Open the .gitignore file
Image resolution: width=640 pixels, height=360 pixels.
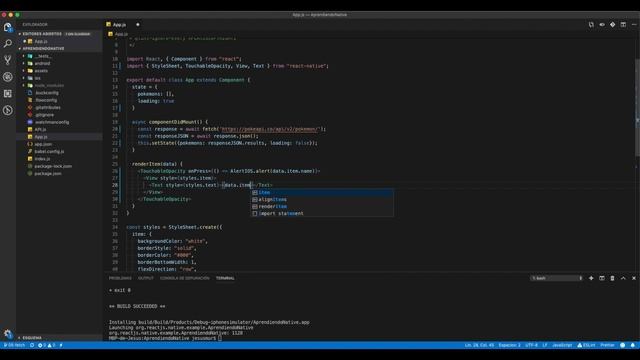tap(44, 115)
